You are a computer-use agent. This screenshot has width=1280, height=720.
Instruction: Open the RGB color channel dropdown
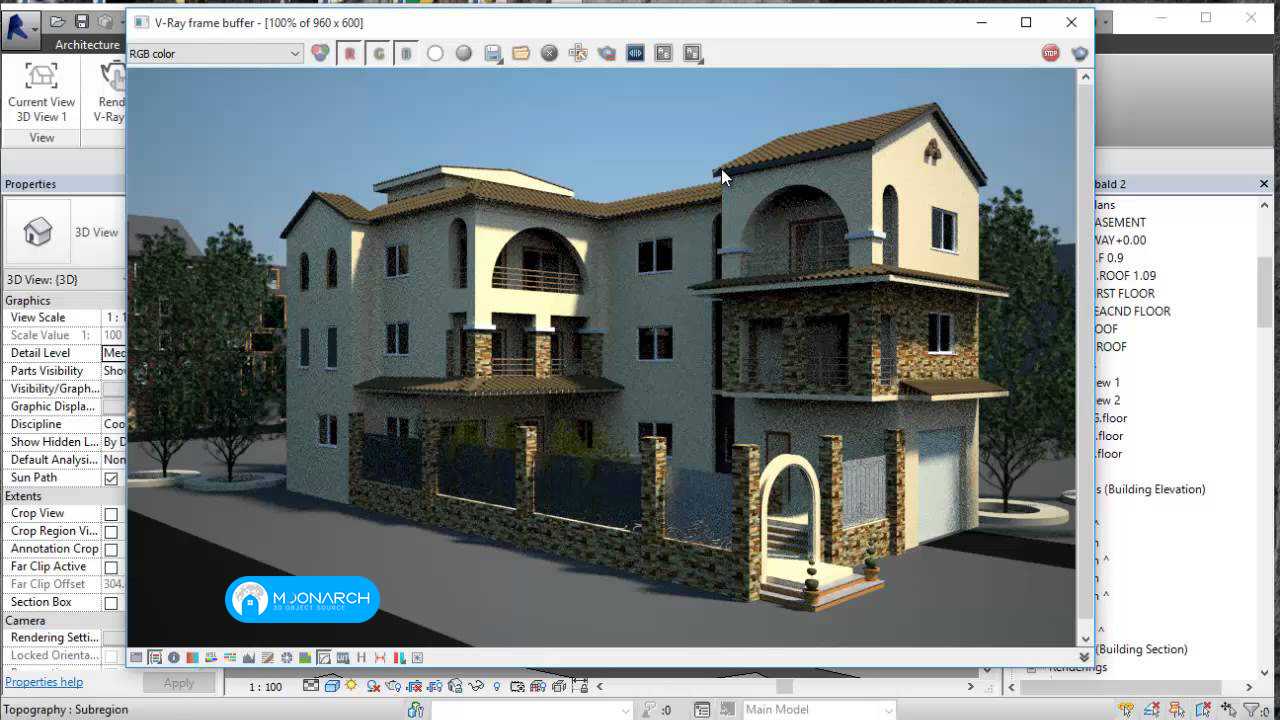tap(215, 54)
